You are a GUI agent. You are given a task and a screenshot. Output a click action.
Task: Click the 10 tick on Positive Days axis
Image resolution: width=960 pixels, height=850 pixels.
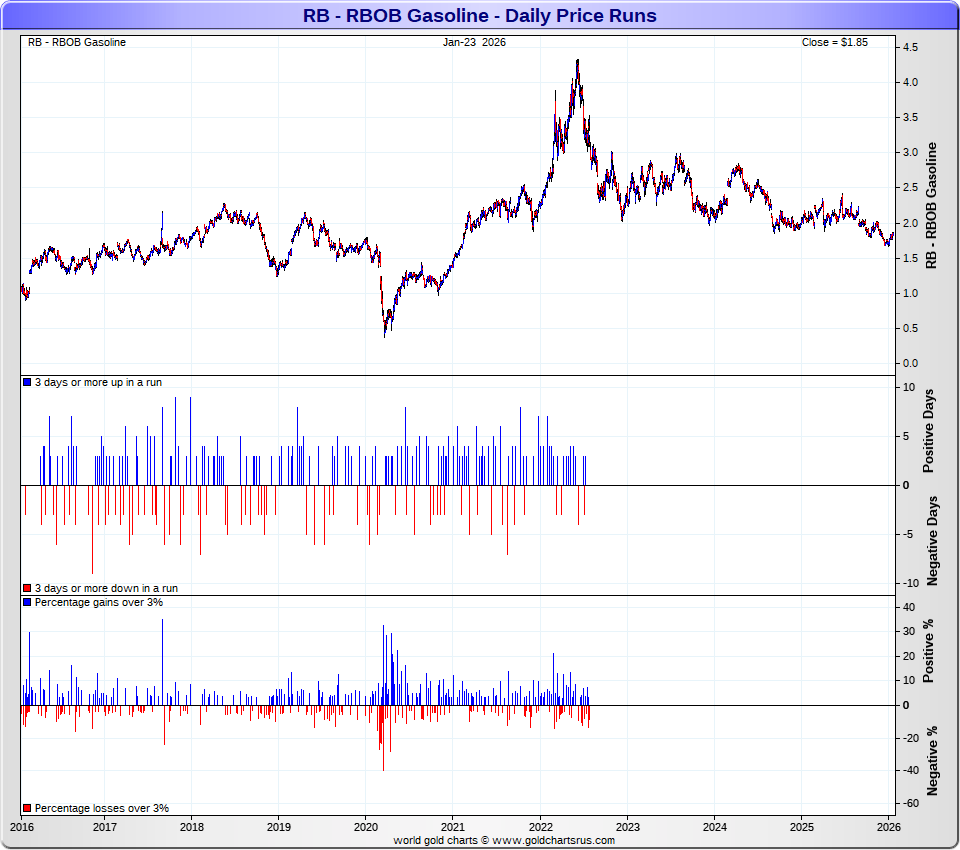(909, 387)
